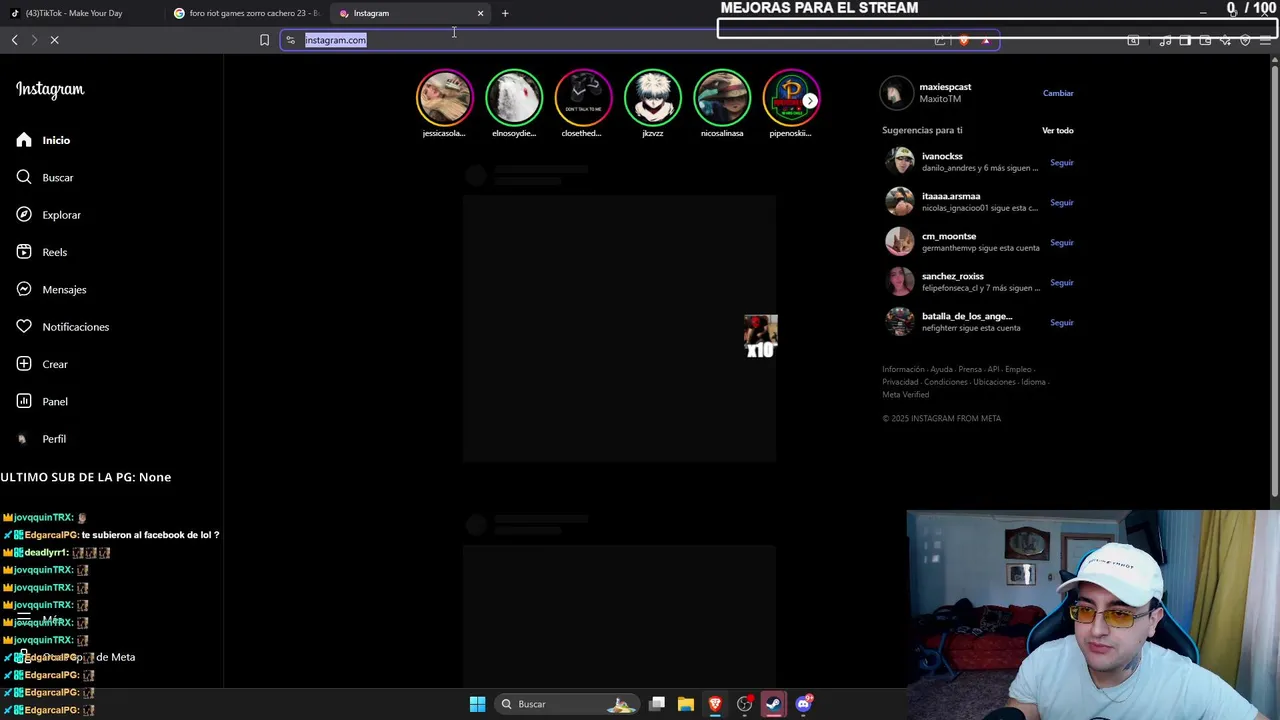Open the Windows Start button
The height and width of the screenshot is (720, 1280).
coord(477,704)
